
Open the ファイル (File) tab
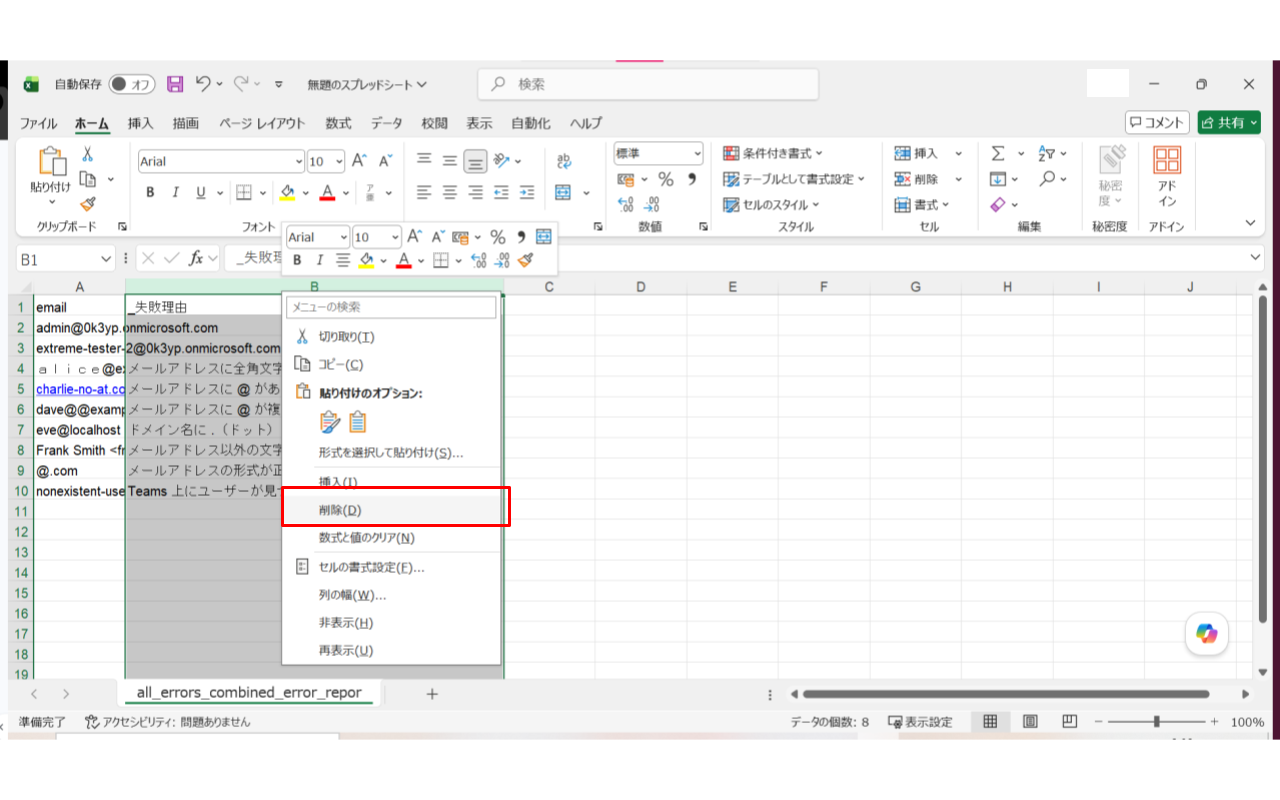coord(39,123)
